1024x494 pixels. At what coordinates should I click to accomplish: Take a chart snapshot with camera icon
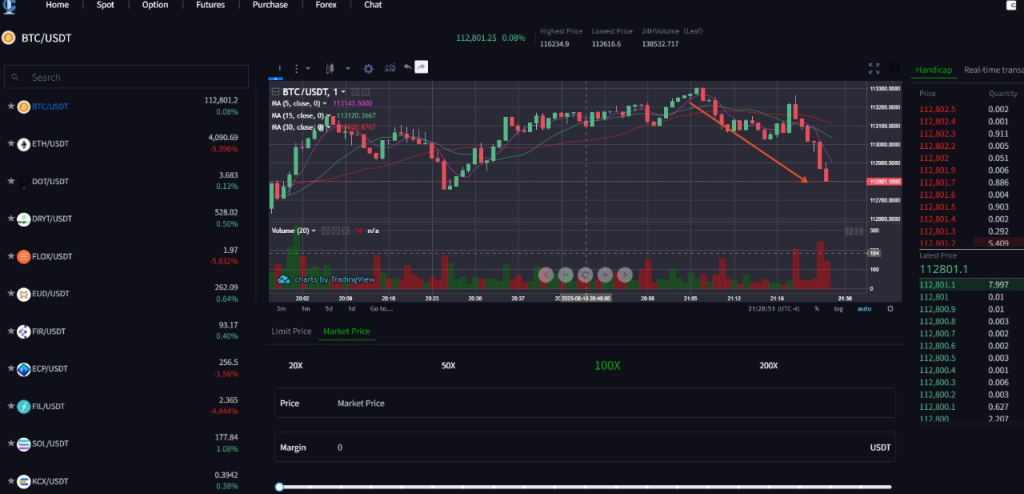coord(894,68)
